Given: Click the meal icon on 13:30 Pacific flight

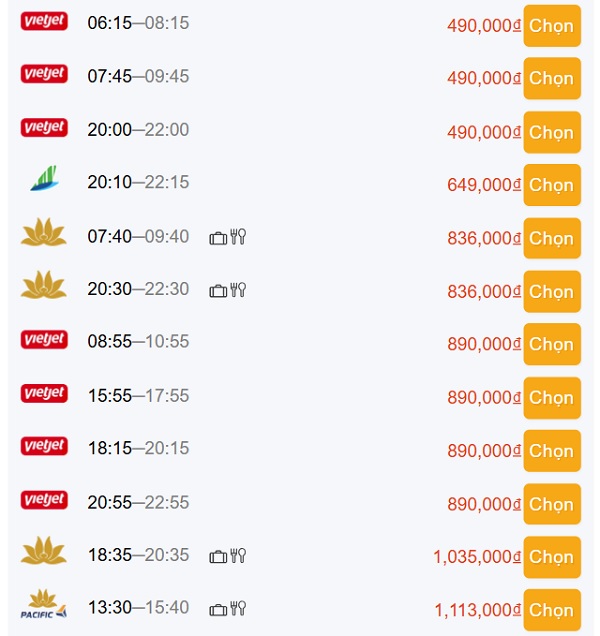Looking at the screenshot, I should 238,609.
